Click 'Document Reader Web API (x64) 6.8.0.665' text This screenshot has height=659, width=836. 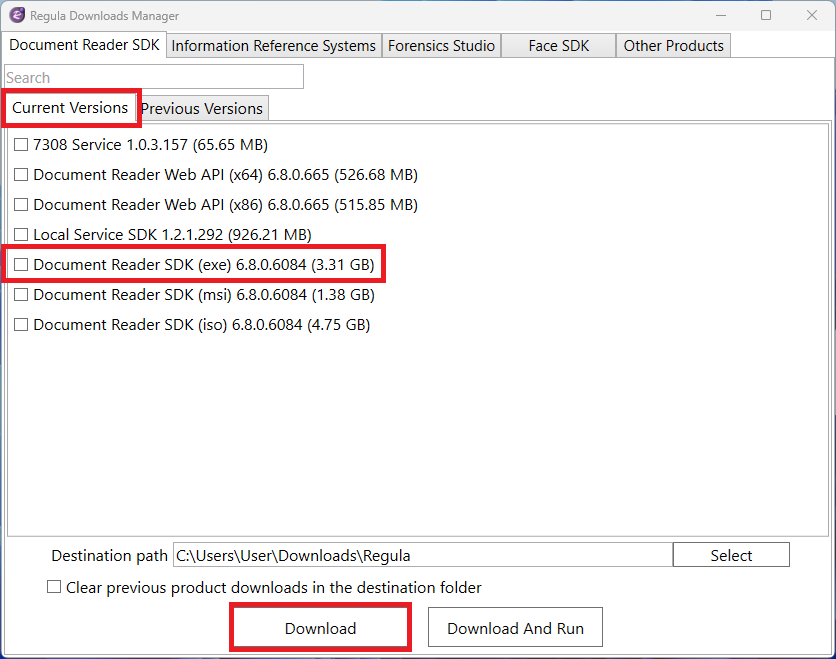tap(181, 174)
